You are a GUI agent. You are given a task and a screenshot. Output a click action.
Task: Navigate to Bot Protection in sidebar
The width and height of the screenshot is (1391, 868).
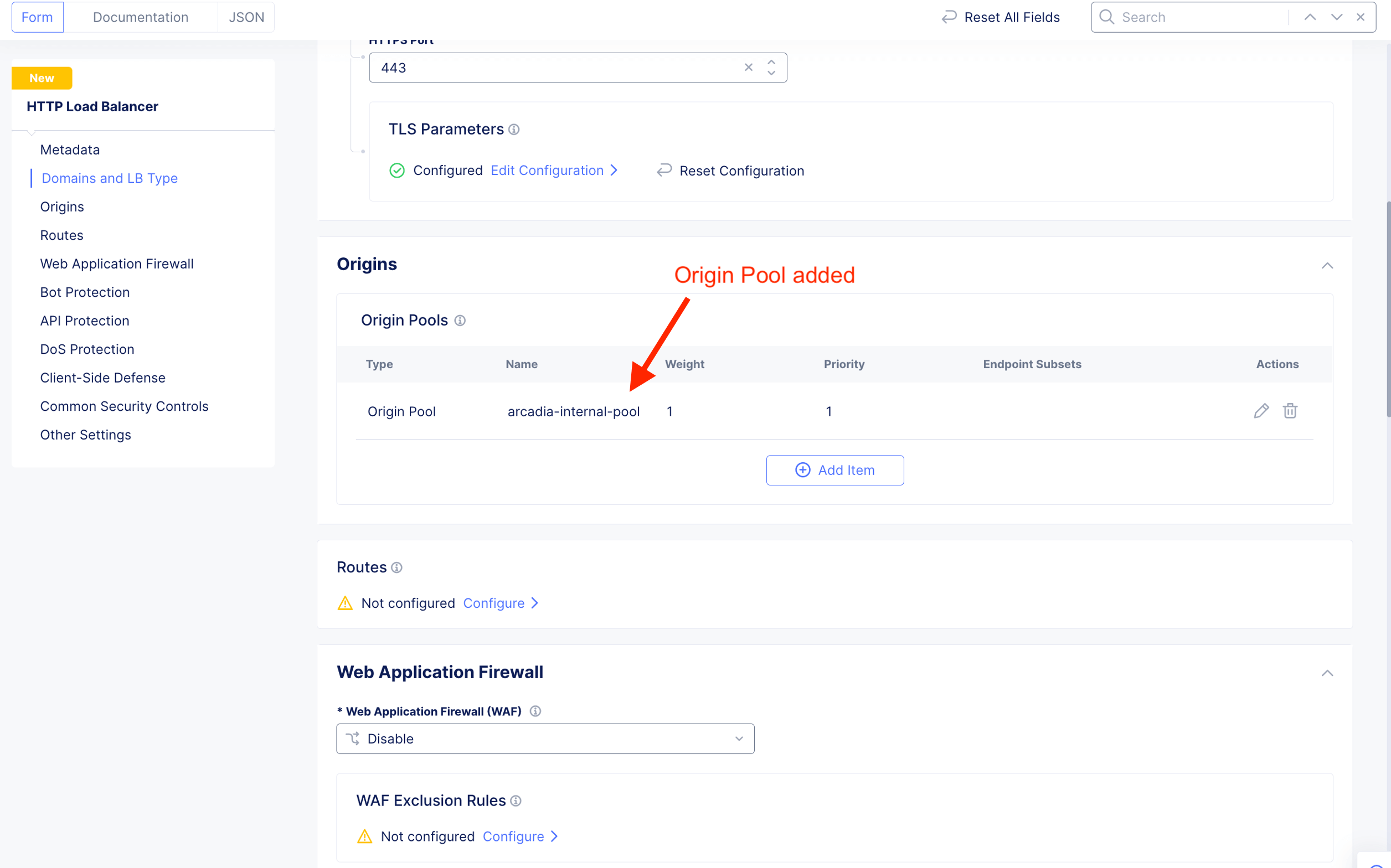point(85,292)
